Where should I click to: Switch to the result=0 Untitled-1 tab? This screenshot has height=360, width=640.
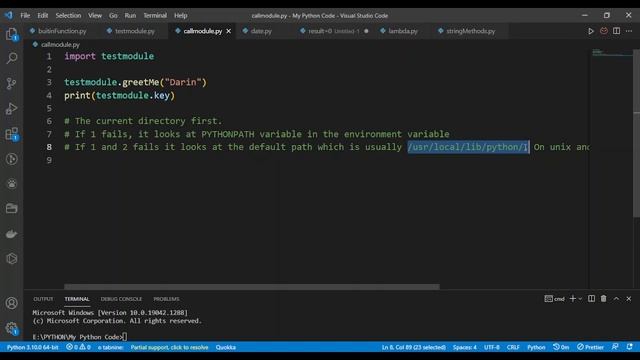(334, 31)
